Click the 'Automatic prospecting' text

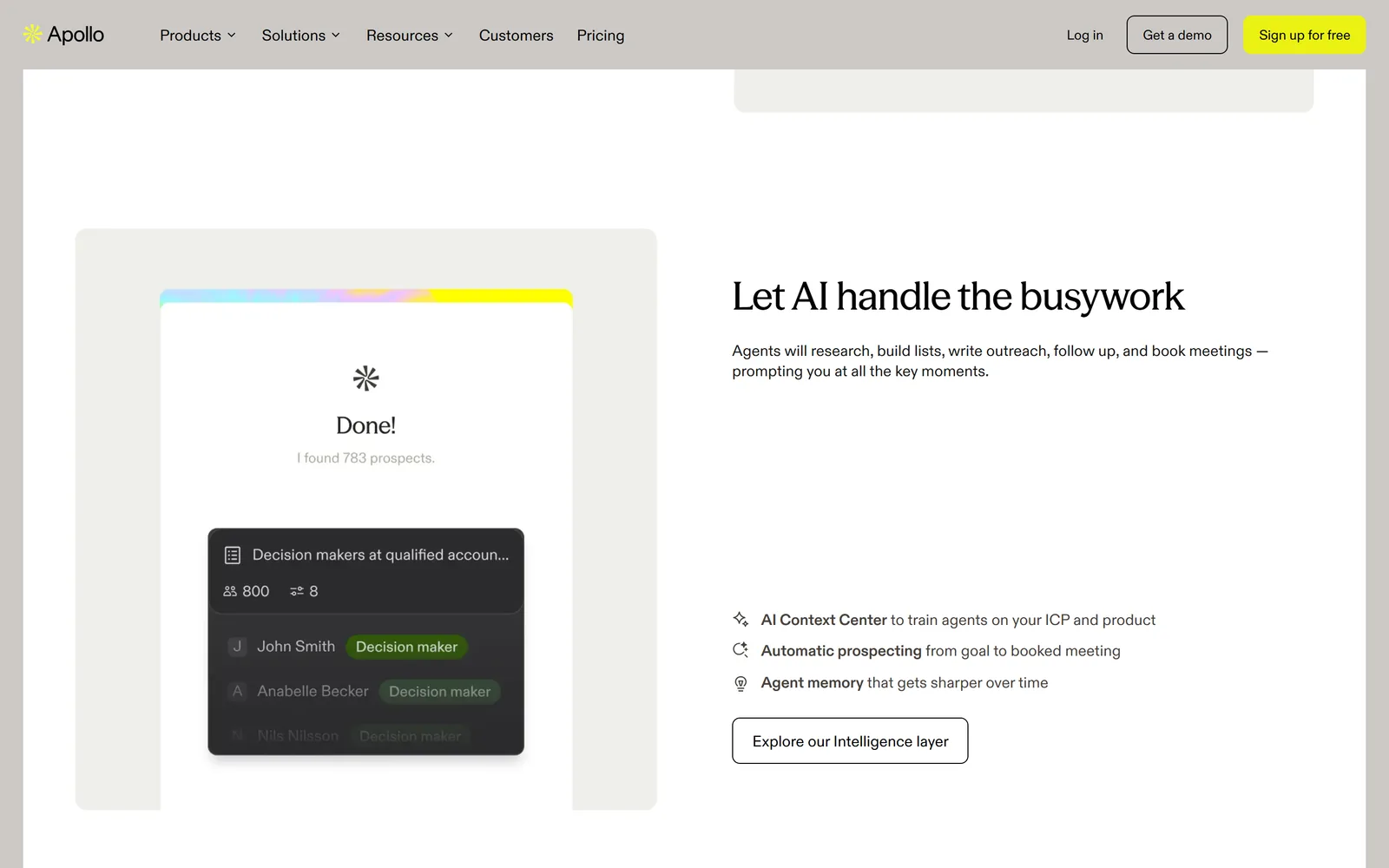(841, 651)
